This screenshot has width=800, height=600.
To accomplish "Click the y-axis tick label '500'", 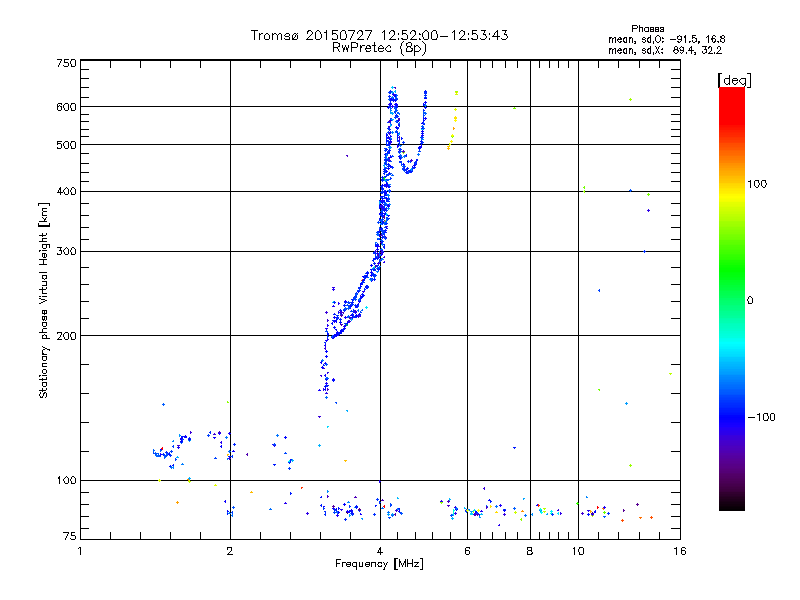I will click(x=66, y=145).
